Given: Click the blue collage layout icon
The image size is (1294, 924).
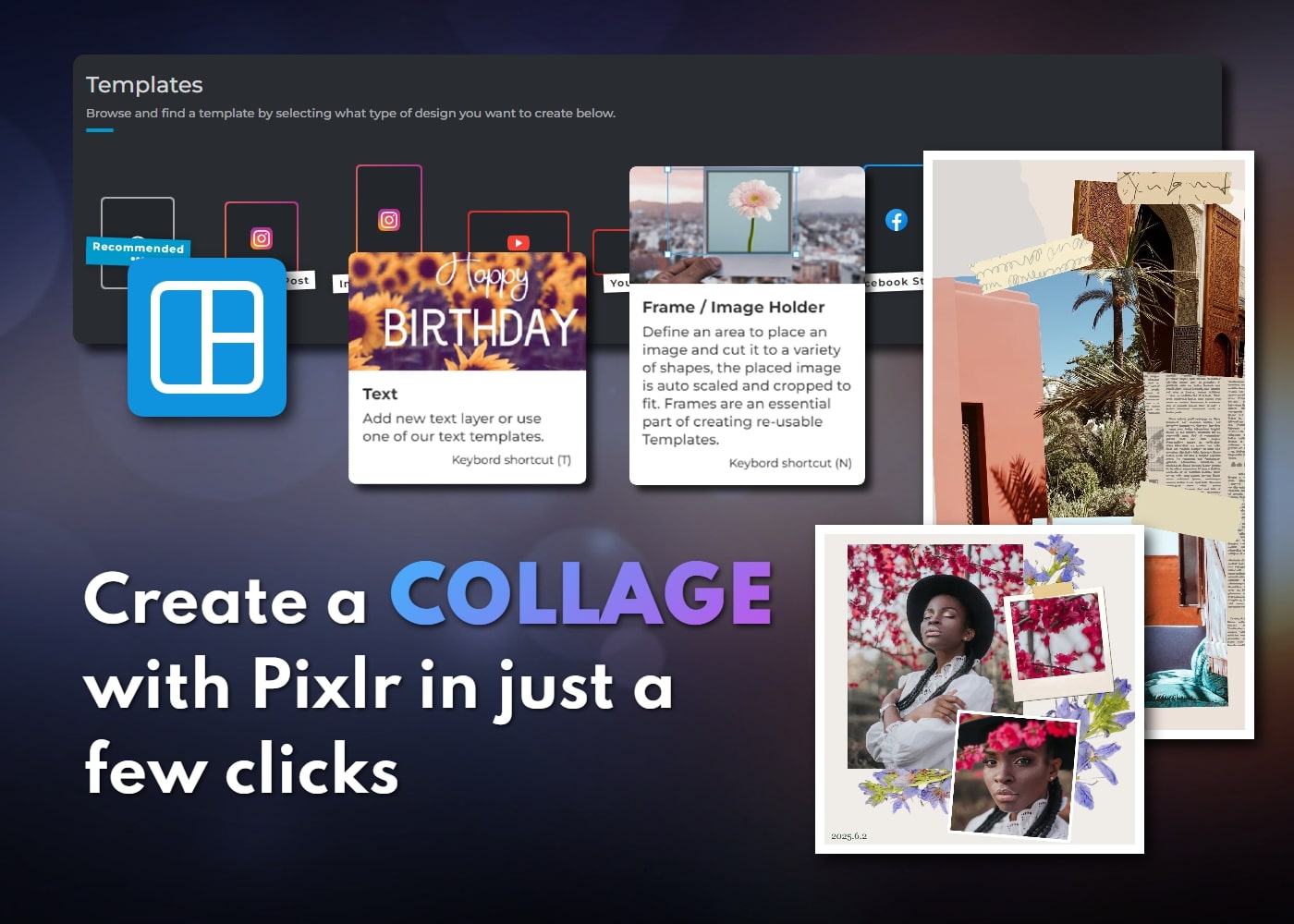Looking at the screenshot, I should [x=207, y=337].
